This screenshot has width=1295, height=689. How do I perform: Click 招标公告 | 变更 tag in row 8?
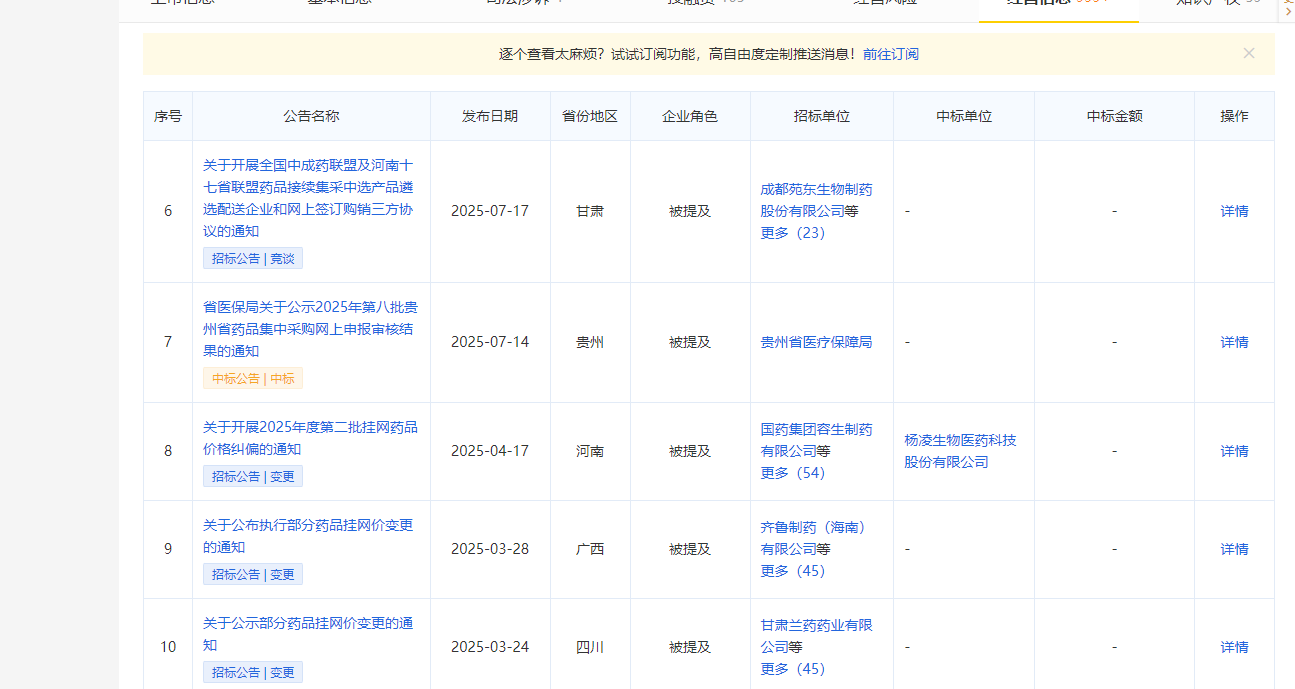(253, 476)
